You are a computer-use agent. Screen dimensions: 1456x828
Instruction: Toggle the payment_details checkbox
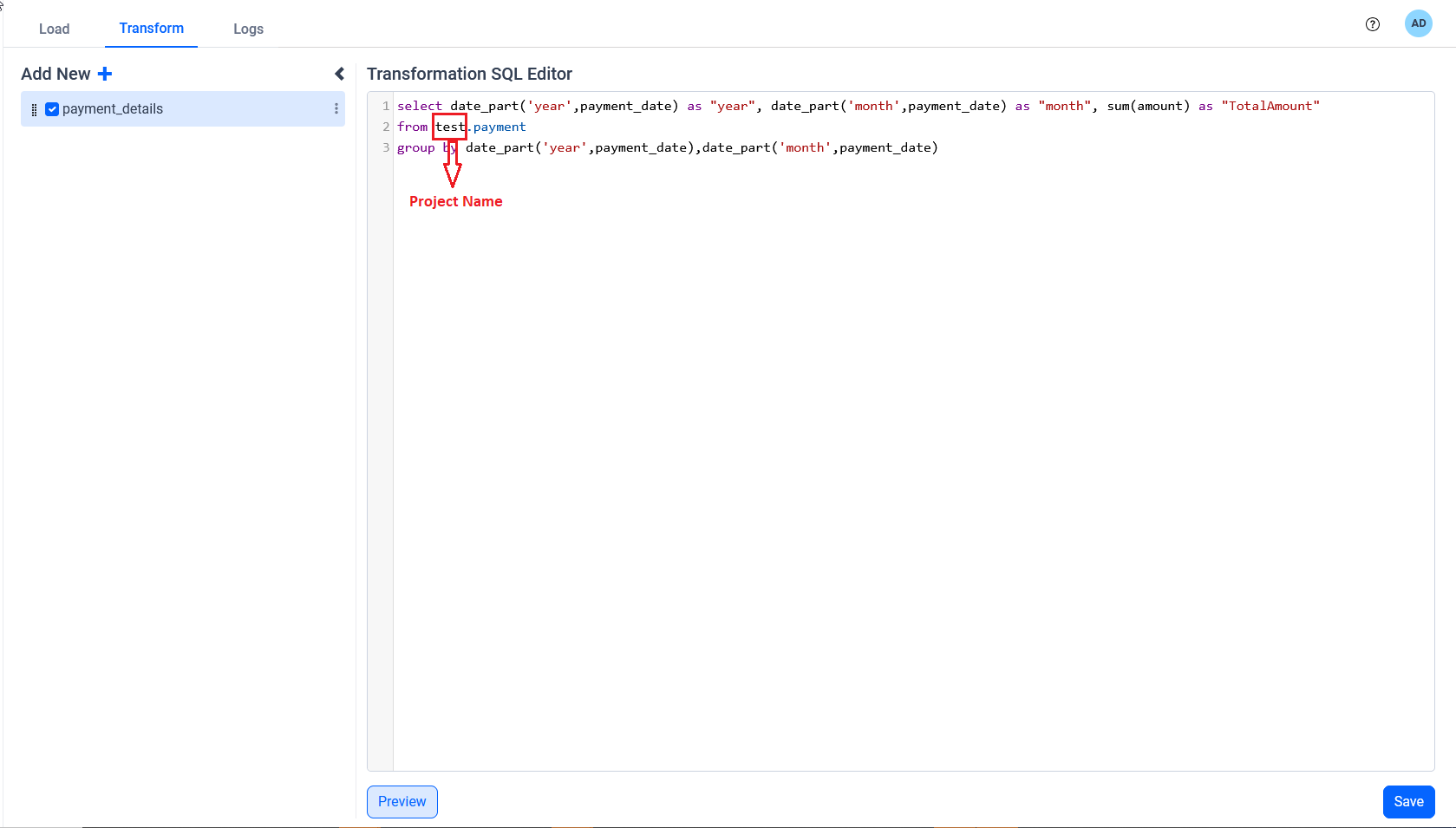coord(52,109)
